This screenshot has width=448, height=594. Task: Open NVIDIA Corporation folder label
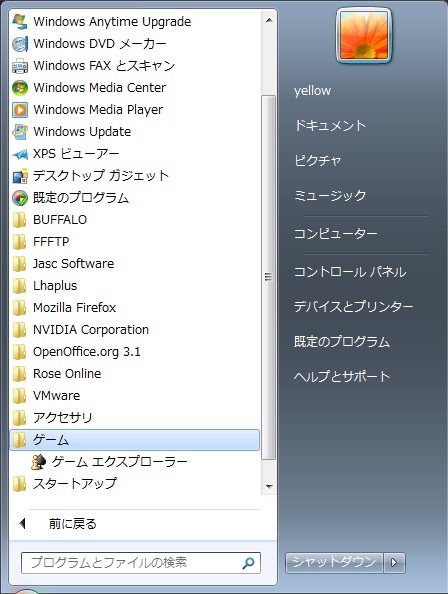coord(91,330)
